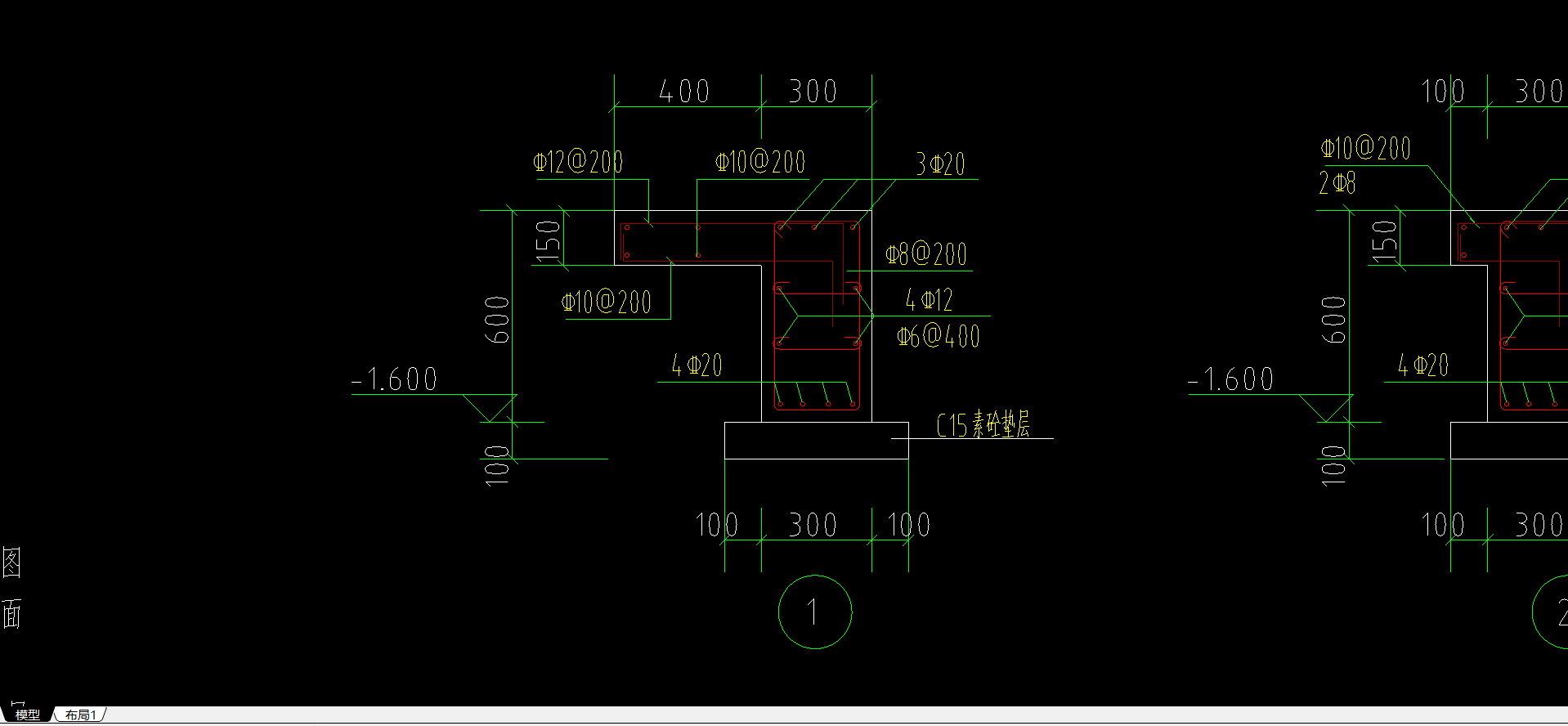Select the 4Φ12 rebar label
This screenshot has width=1568, height=726.
point(929,300)
